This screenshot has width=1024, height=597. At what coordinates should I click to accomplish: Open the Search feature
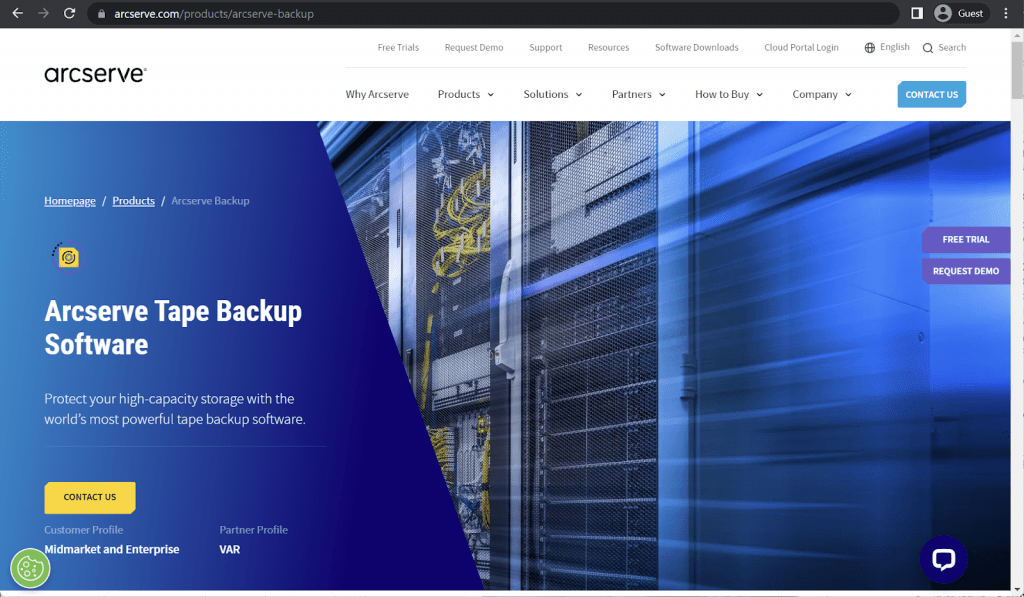(x=944, y=47)
